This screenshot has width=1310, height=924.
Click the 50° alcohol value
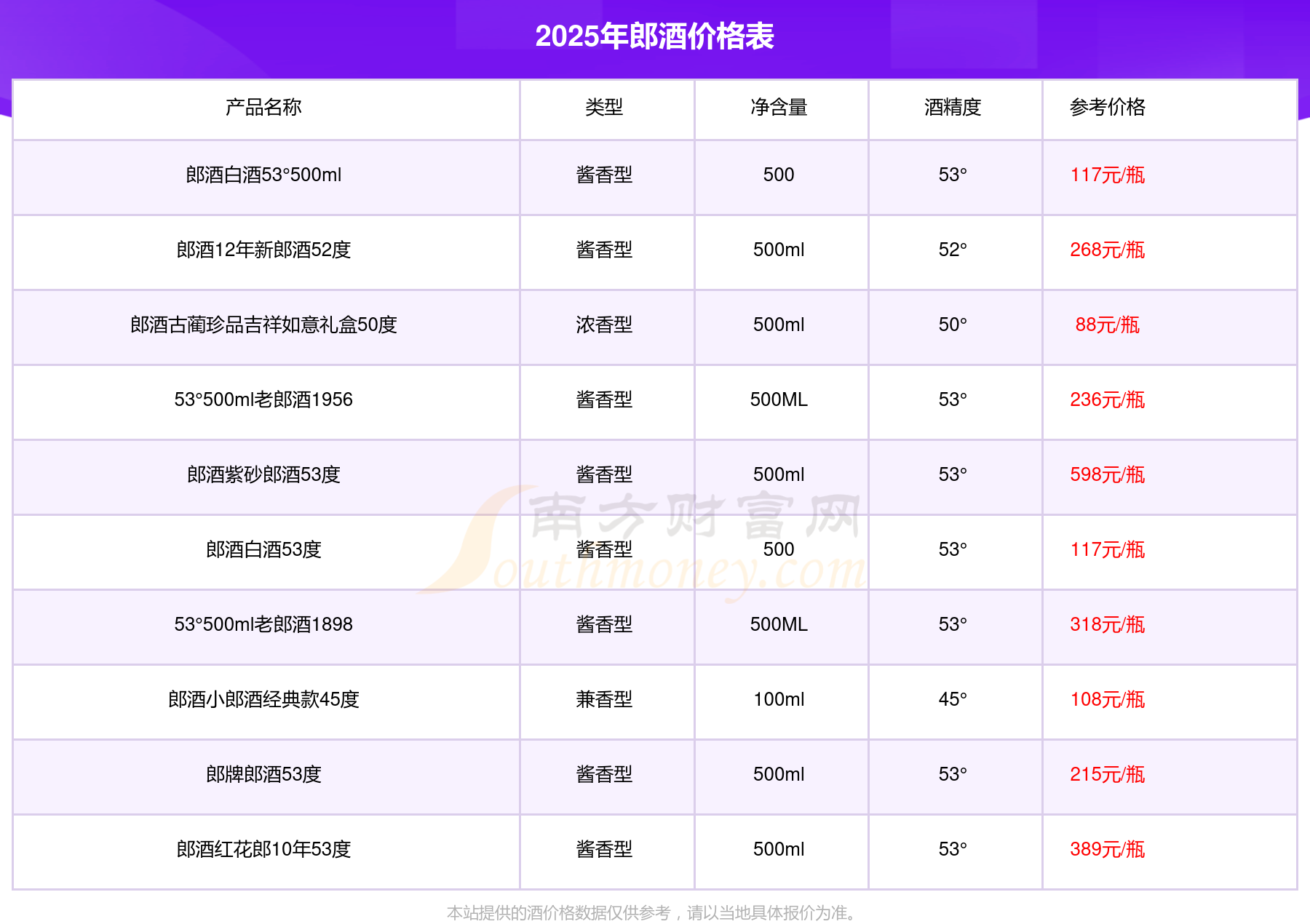point(953,325)
